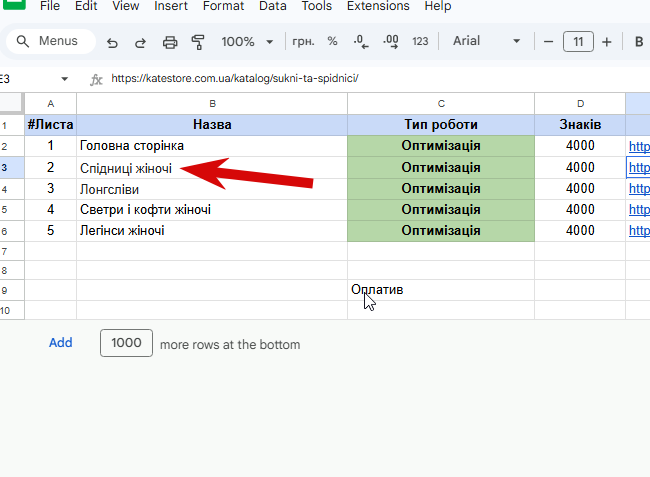Select 4000 cell in Легінси жіночі row
Viewport: 650px width, 477px height.
pyautogui.click(x=580, y=231)
